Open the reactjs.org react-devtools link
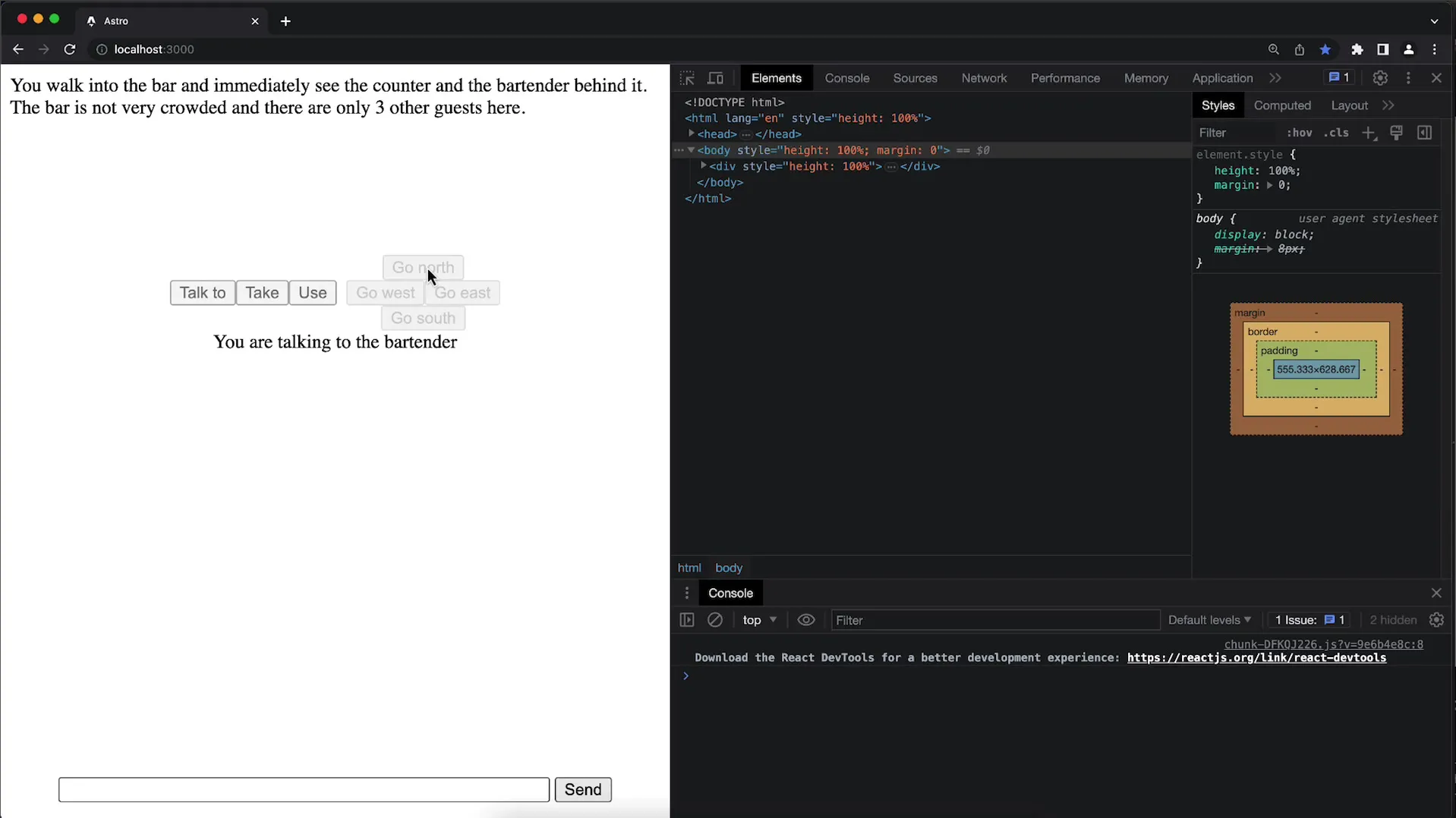This screenshot has height=818, width=1456. click(x=1256, y=658)
